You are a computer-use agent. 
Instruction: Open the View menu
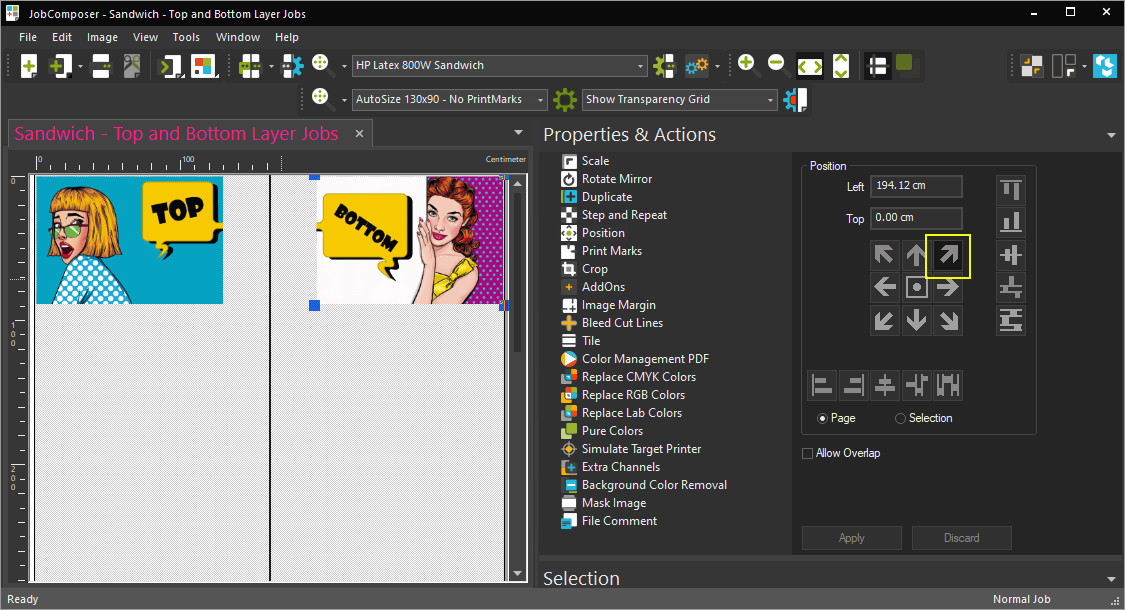(x=145, y=37)
